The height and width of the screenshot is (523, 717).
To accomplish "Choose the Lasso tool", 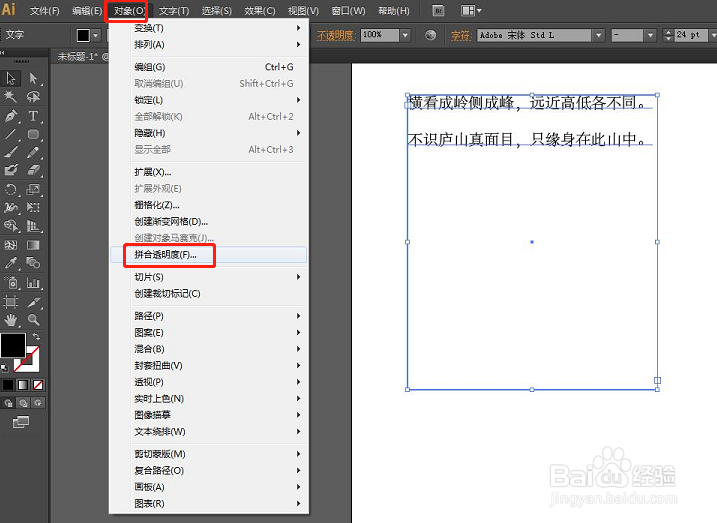I will [x=33, y=96].
